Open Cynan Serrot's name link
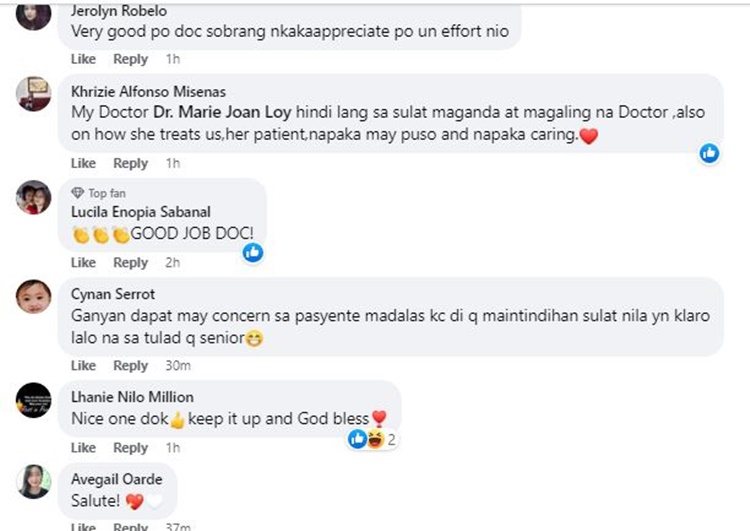 pyautogui.click(x=113, y=294)
